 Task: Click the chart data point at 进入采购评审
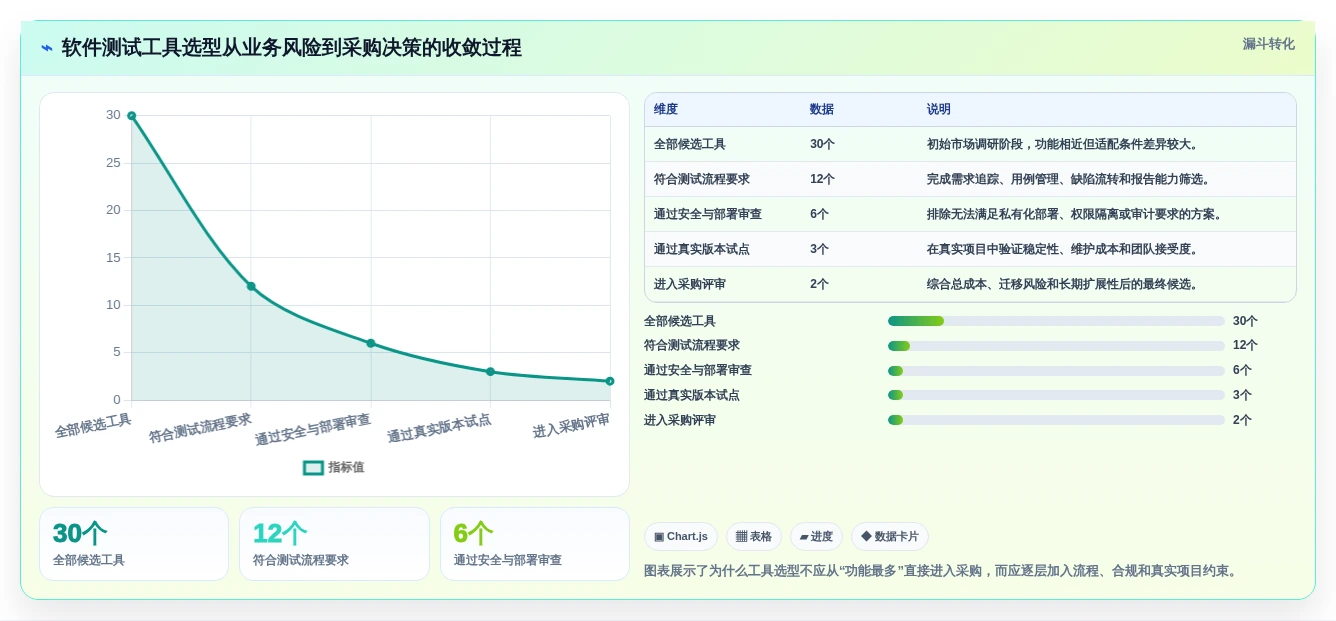point(610,381)
